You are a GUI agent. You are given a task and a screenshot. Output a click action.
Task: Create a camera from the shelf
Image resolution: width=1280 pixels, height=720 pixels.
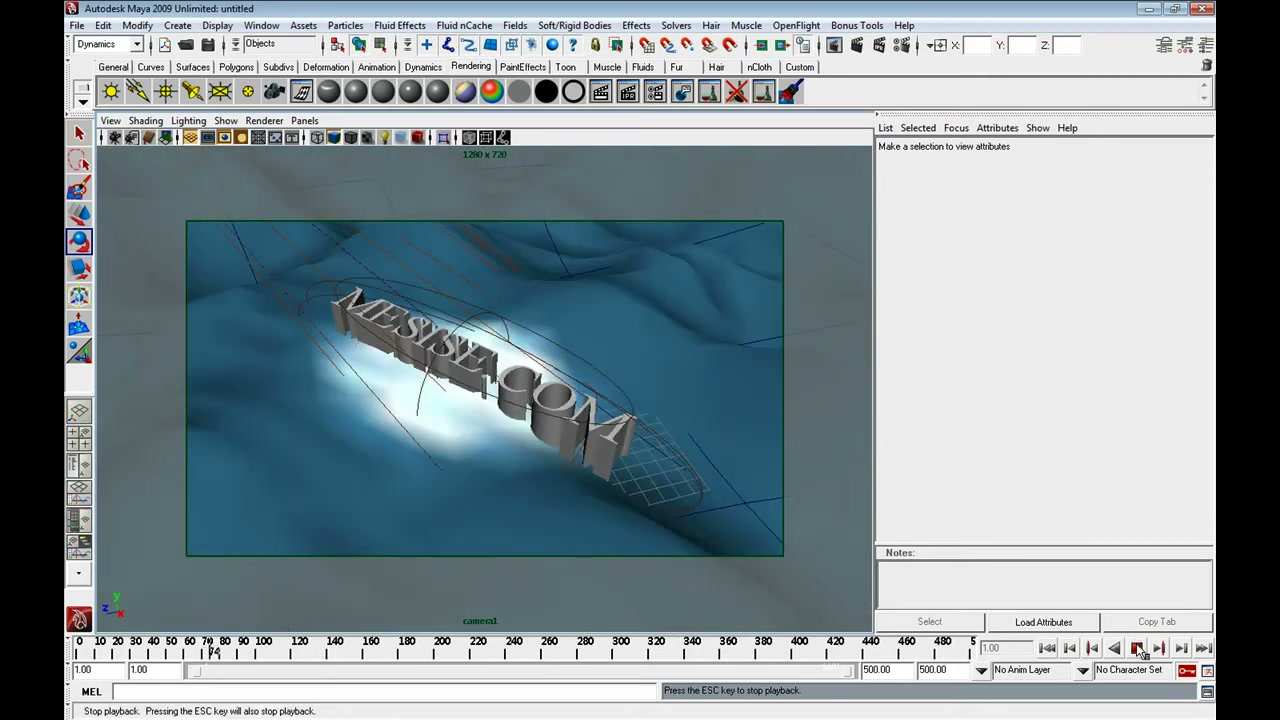[x=274, y=92]
